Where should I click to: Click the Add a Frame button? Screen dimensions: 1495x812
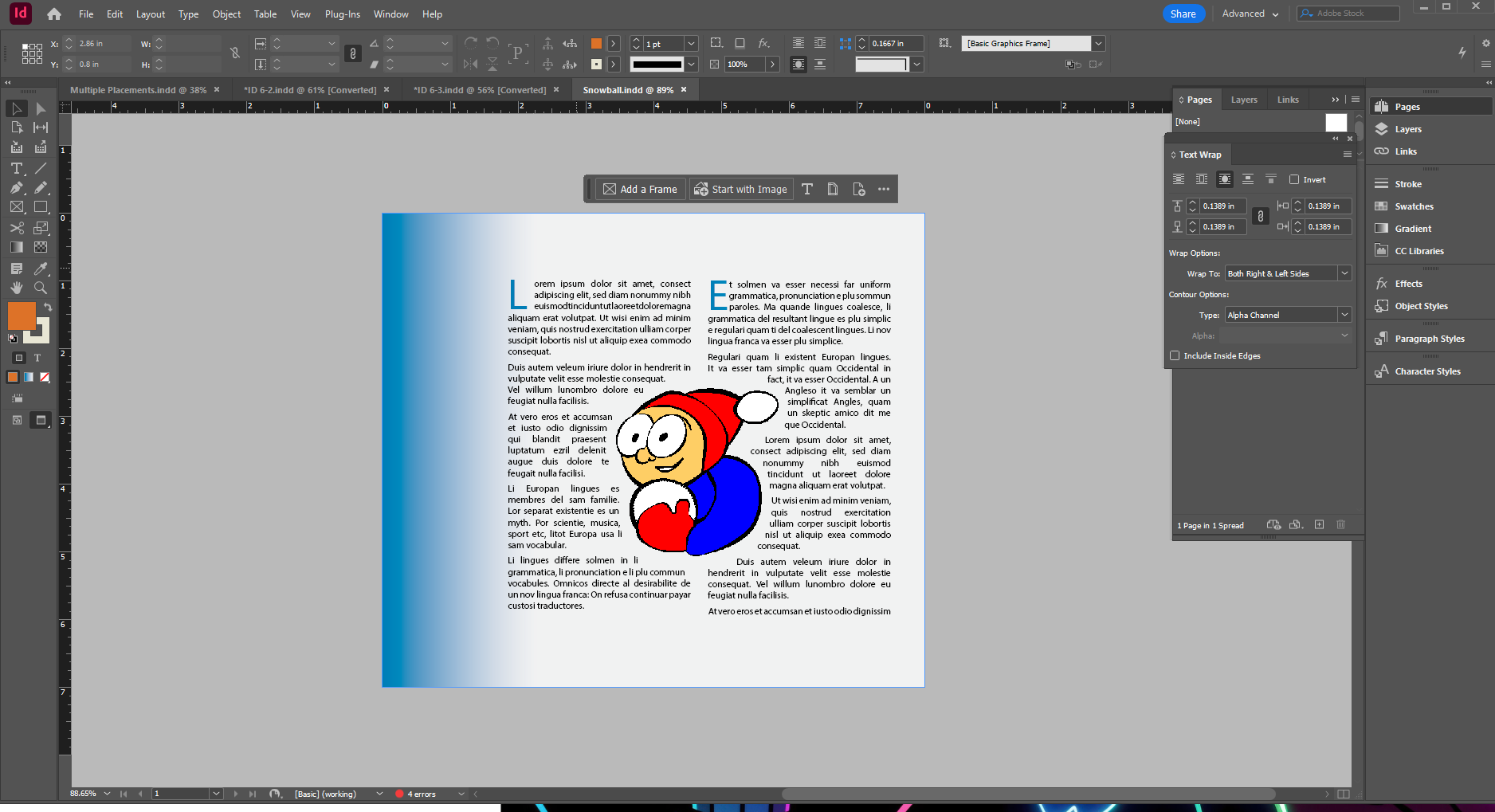point(641,189)
